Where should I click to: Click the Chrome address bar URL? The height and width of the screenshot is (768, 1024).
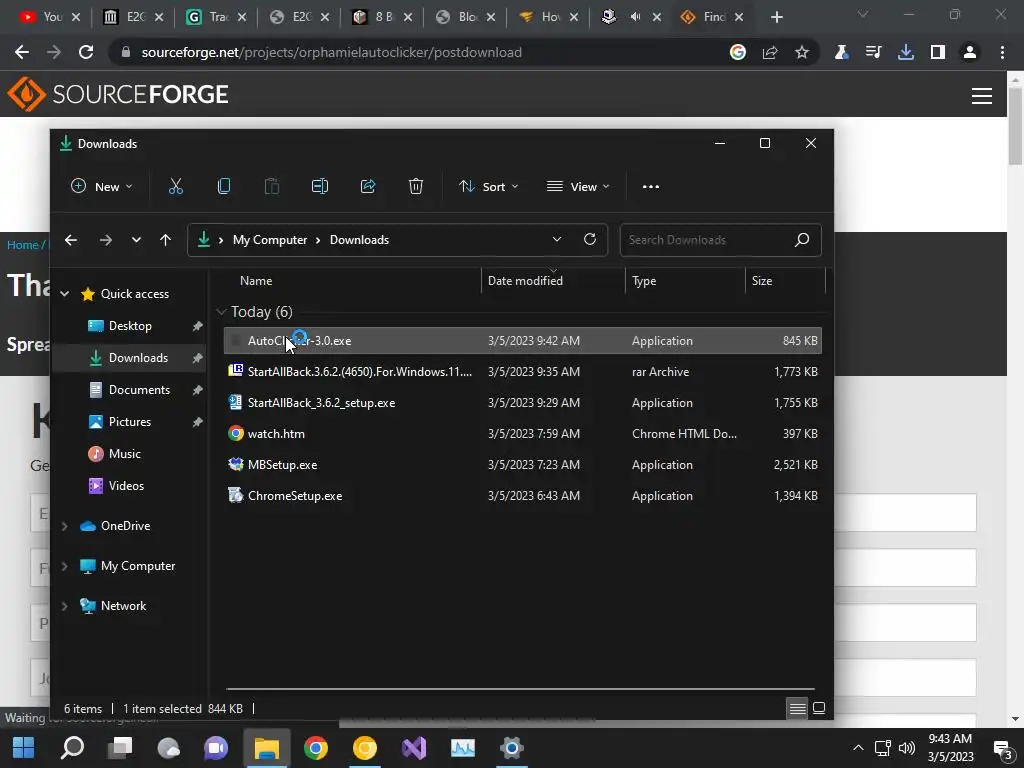331,52
